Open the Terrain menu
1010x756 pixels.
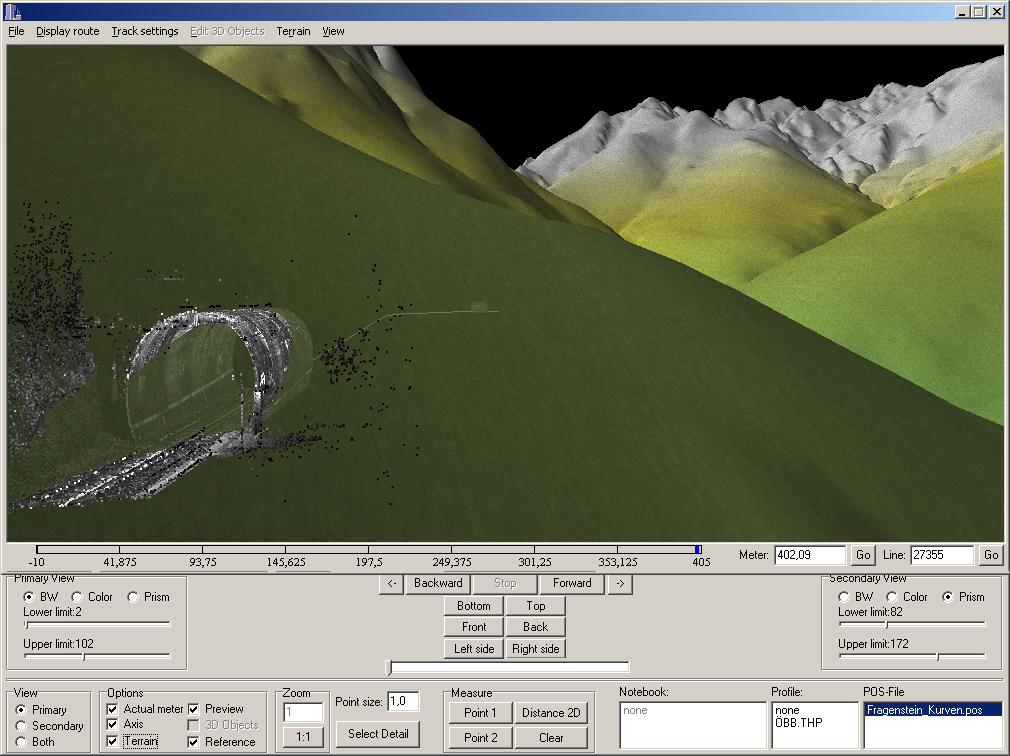293,31
